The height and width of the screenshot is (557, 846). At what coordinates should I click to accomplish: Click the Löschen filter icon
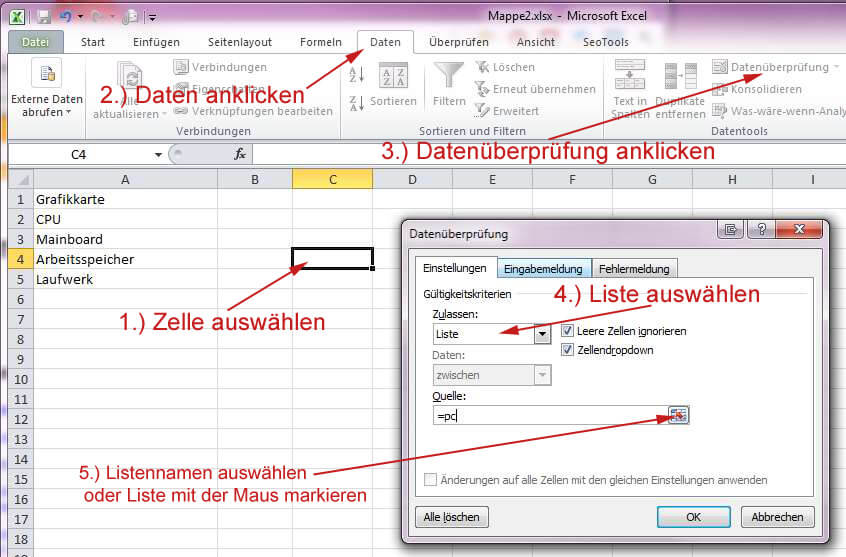pos(482,67)
